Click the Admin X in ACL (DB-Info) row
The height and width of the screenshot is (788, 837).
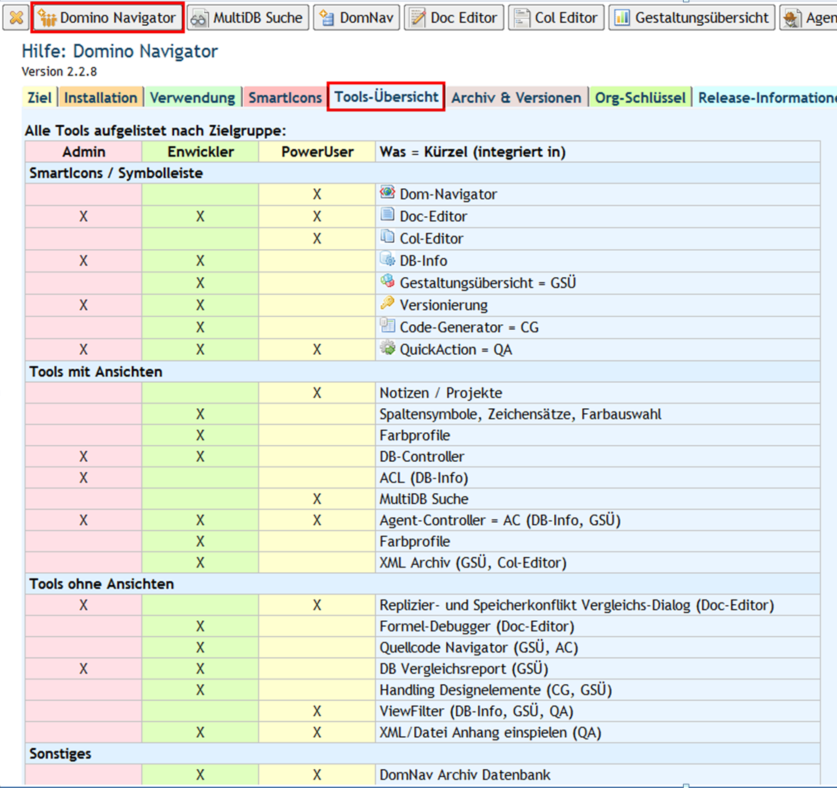83,478
